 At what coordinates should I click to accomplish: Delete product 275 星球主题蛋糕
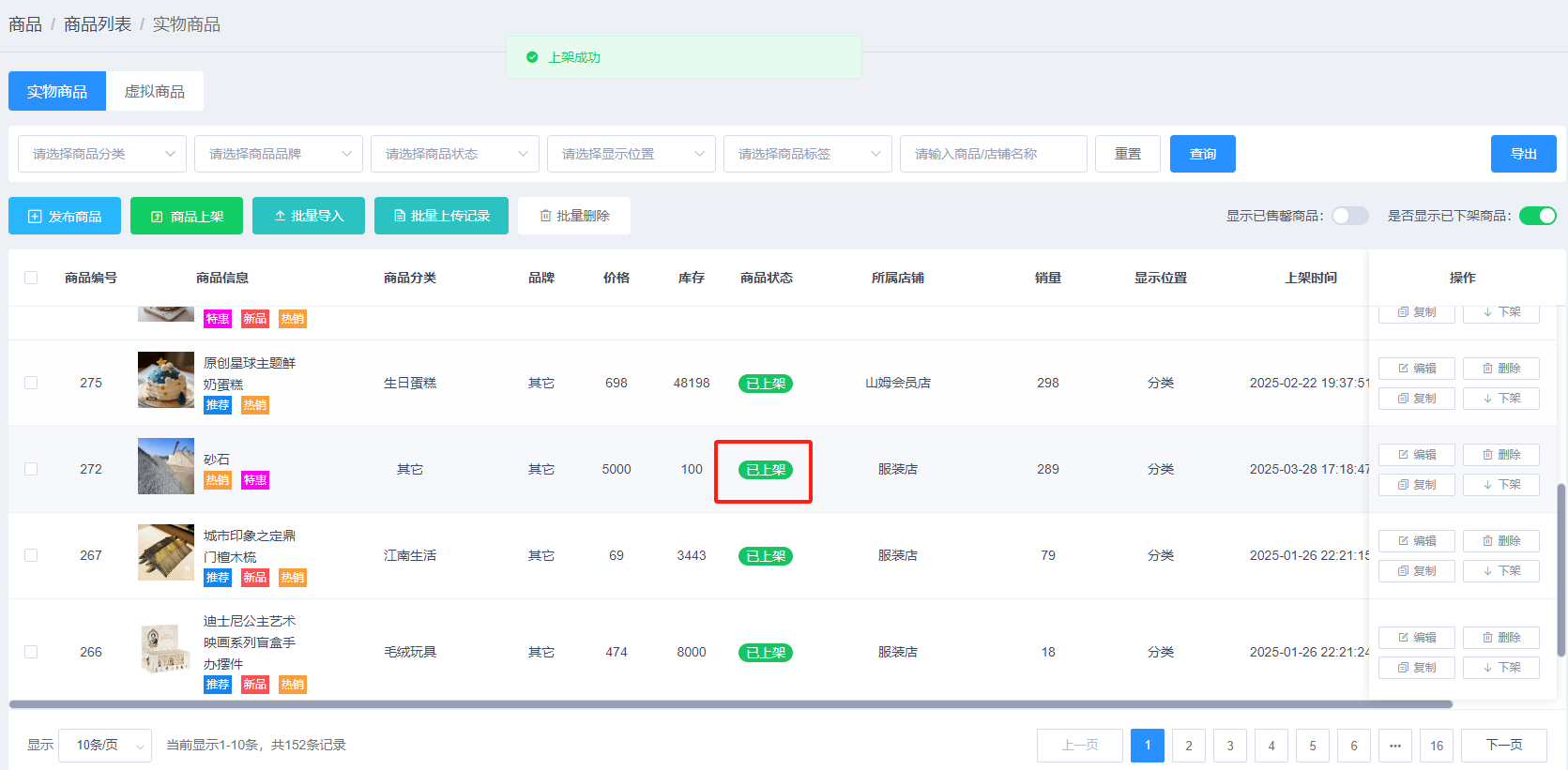(1500, 369)
